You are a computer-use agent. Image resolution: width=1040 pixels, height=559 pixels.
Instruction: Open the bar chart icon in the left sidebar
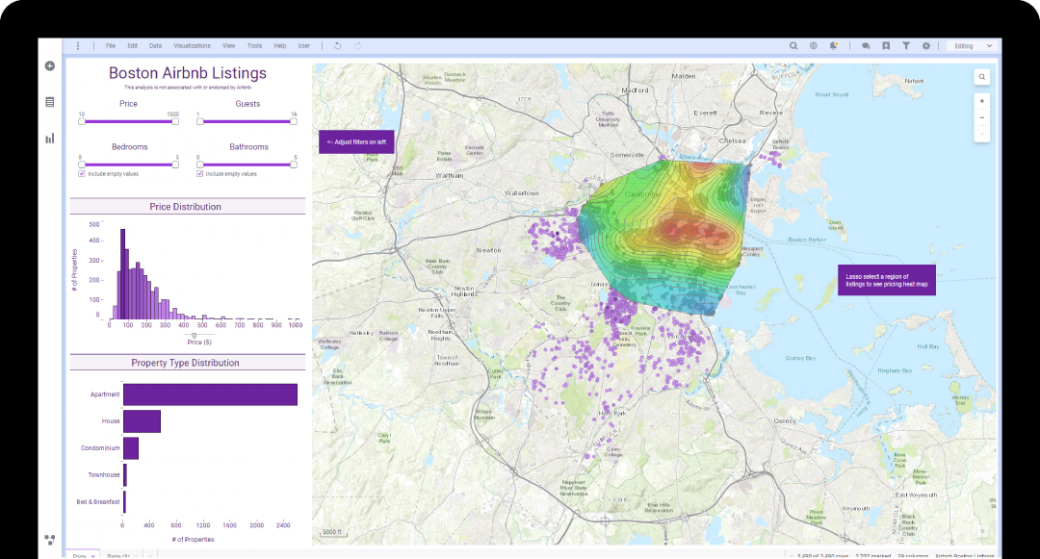[x=50, y=138]
